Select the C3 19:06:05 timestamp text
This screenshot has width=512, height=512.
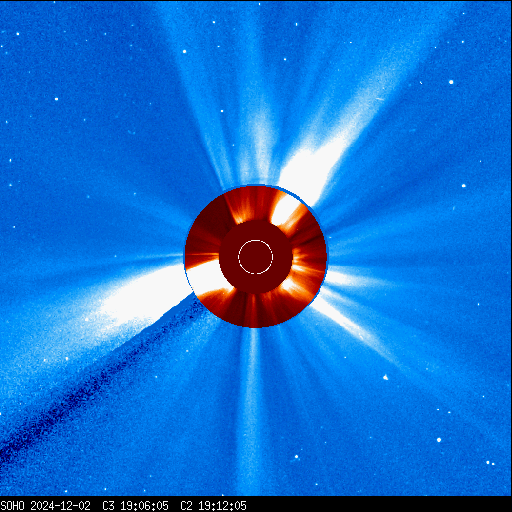coord(135,506)
